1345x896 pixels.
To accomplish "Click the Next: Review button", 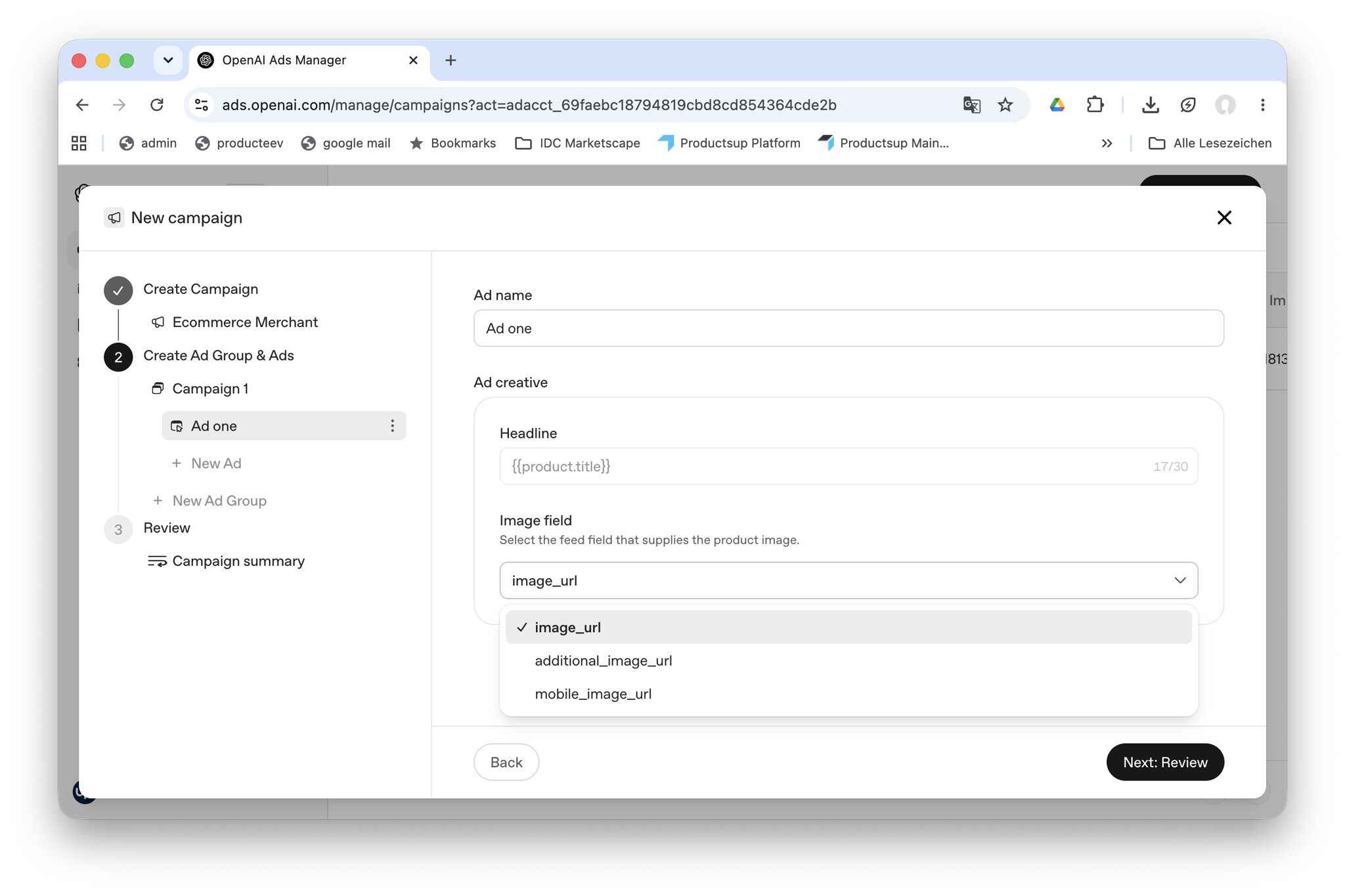I will coord(1164,762).
